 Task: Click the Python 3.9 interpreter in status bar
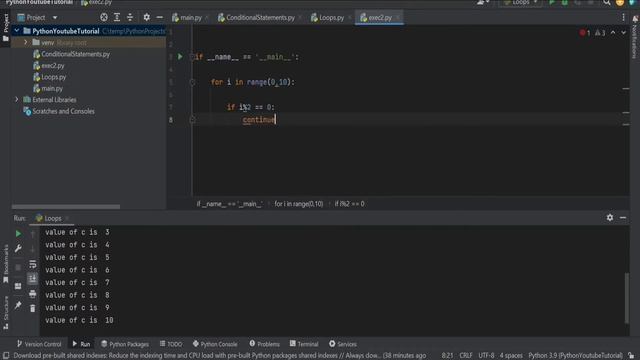(576, 356)
